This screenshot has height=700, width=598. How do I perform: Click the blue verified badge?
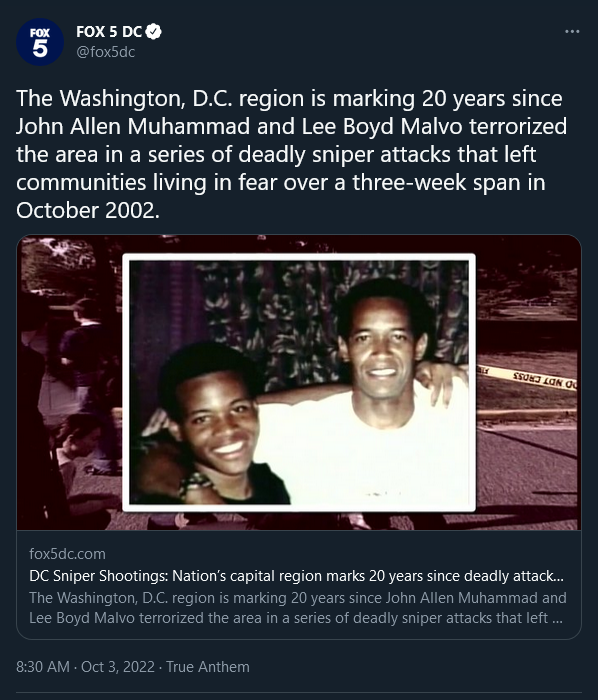pyautogui.click(x=154, y=32)
